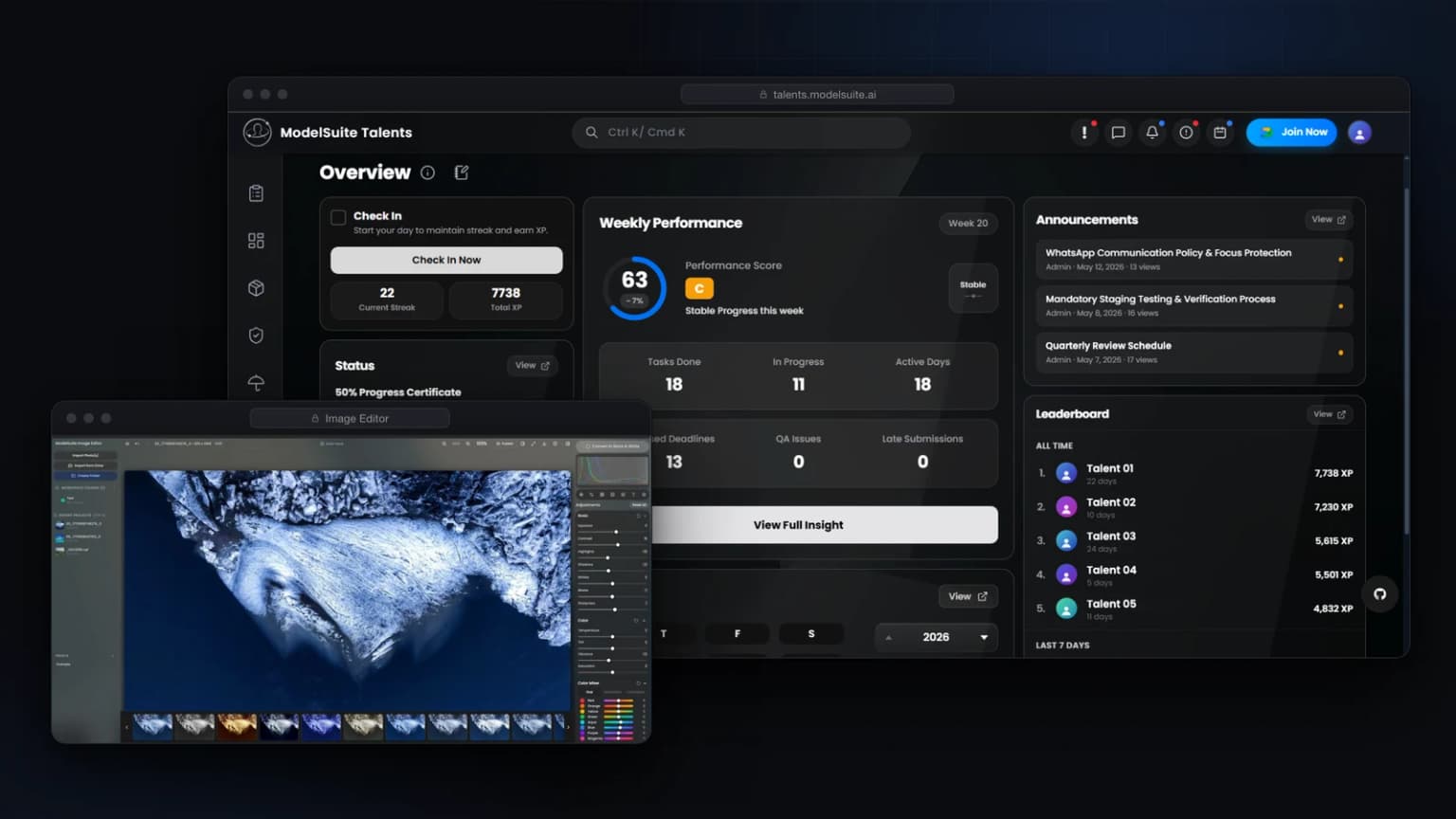Select Talent 04 in the leaderboard

coord(1194,574)
